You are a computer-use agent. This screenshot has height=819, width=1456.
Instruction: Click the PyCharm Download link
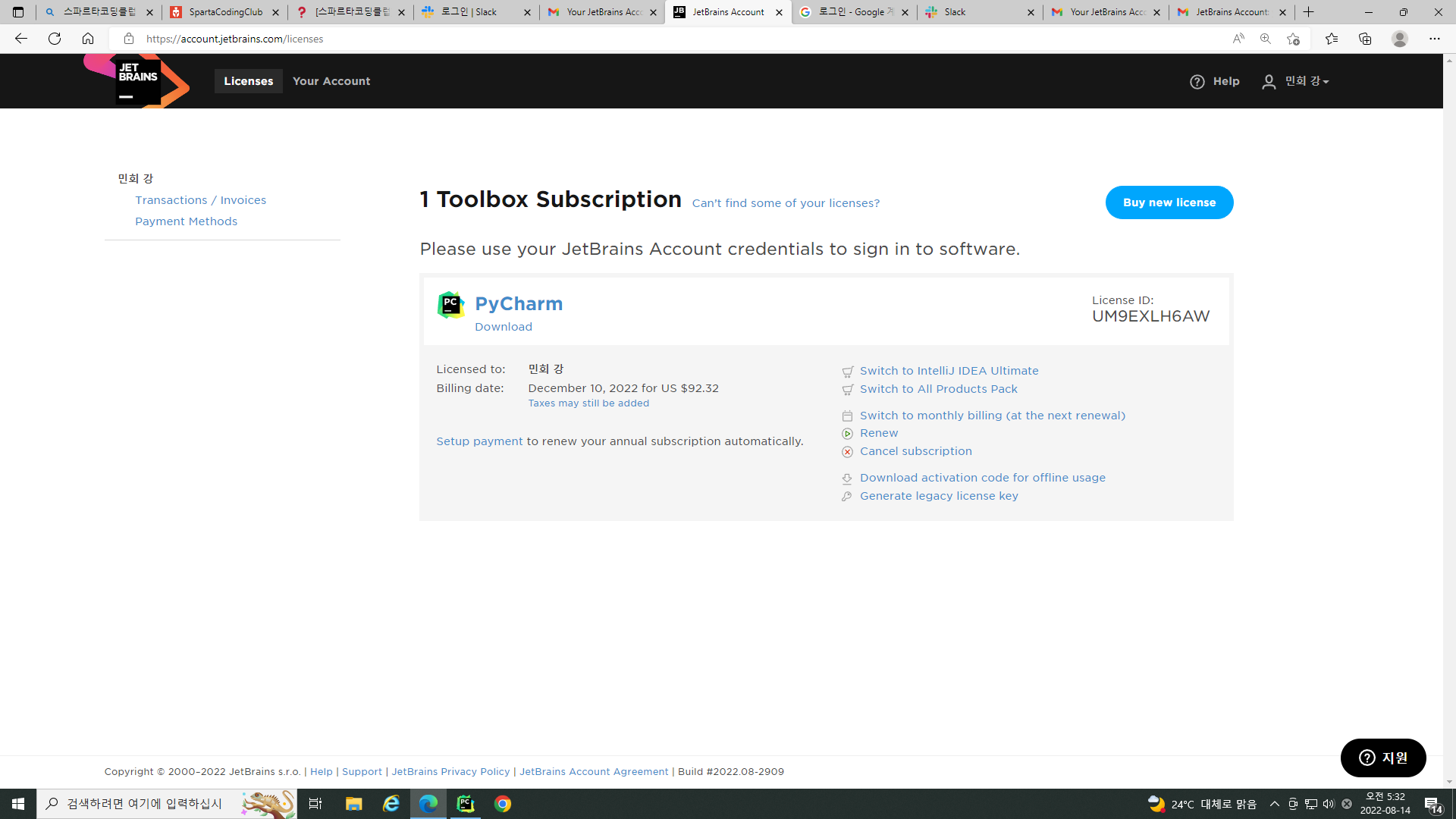(x=504, y=327)
